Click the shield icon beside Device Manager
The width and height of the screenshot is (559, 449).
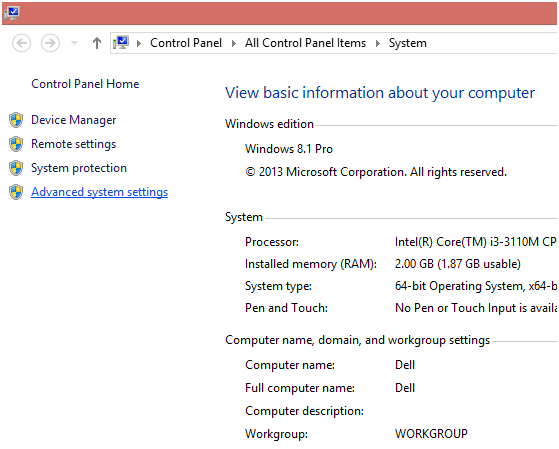click(16, 120)
